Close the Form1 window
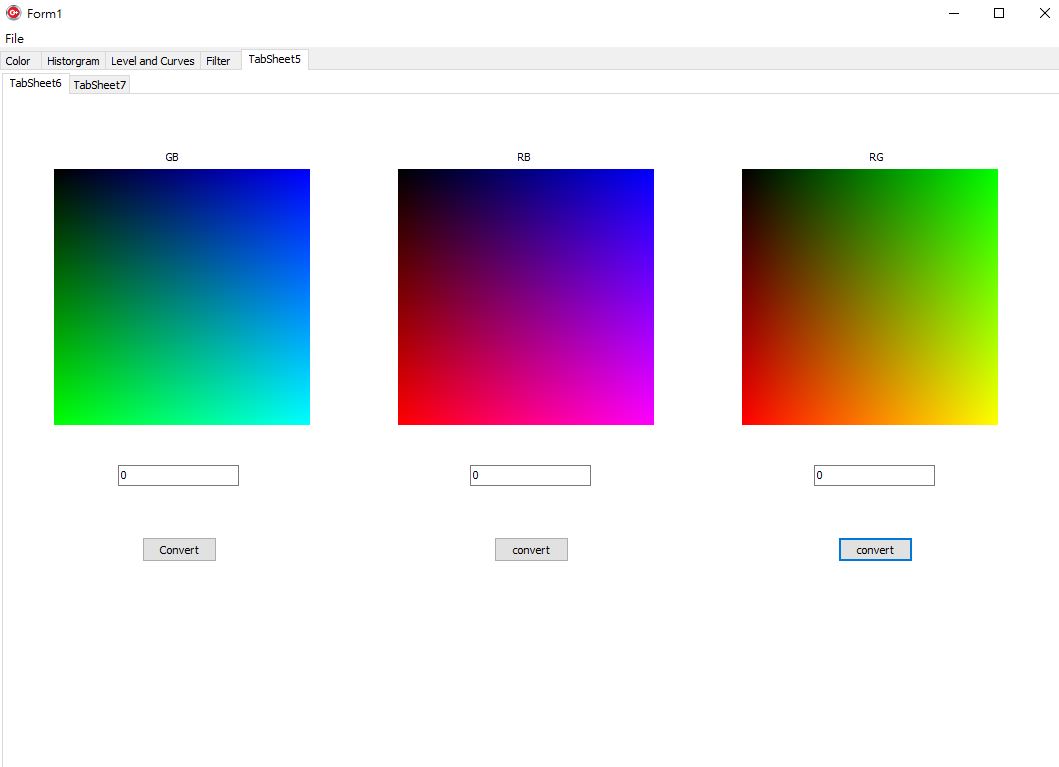The height and width of the screenshot is (767, 1059). tap(1044, 13)
